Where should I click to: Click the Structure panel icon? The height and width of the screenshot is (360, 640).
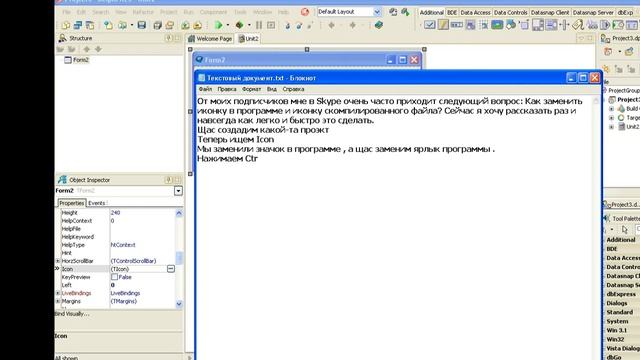click(x=62, y=38)
